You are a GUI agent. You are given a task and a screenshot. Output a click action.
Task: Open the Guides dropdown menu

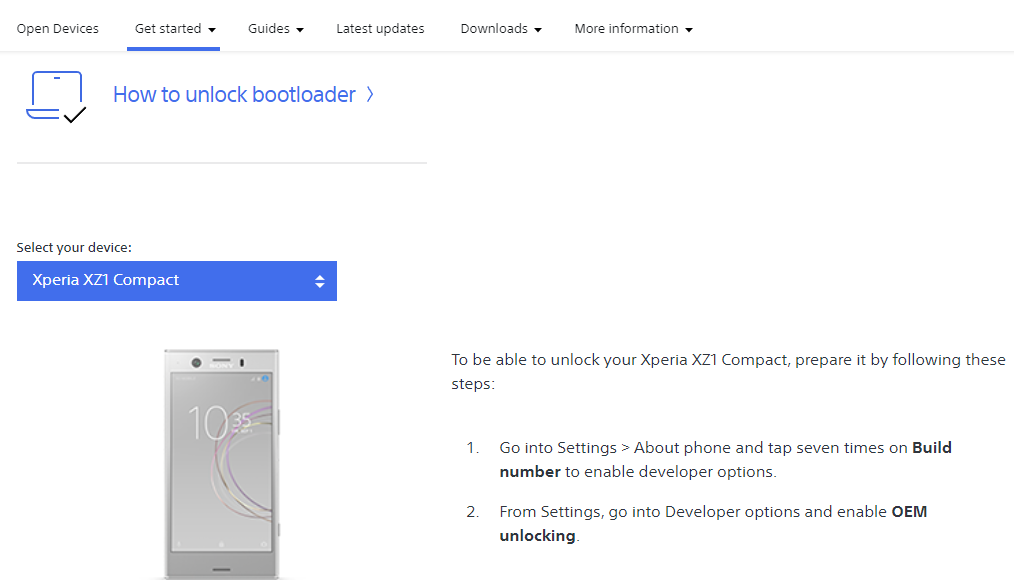(x=275, y=28)
